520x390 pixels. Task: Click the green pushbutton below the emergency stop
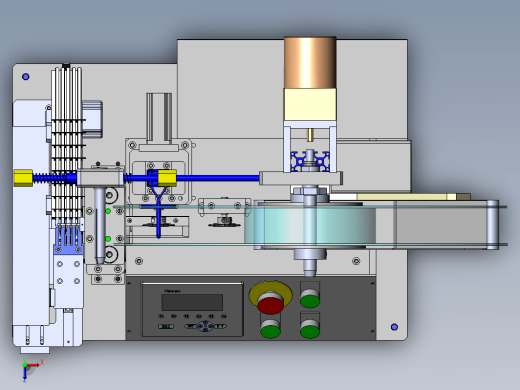pos(270,330)
